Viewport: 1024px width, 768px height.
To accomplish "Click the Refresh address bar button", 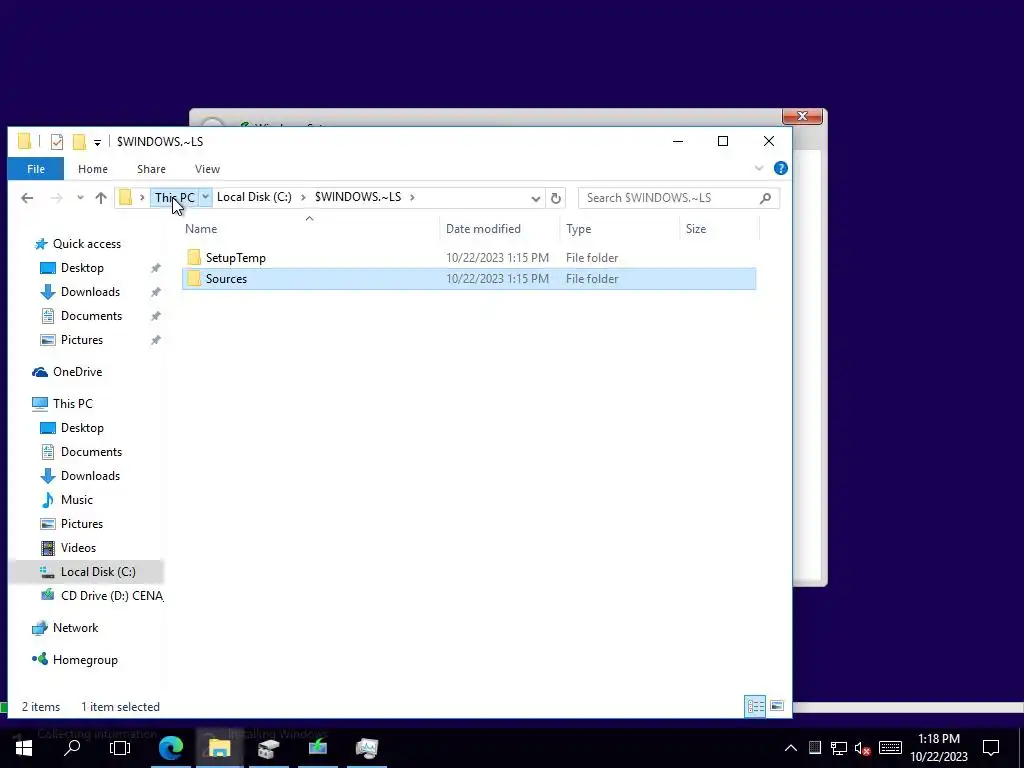I will pyautogui.click(x=556, y=198).
